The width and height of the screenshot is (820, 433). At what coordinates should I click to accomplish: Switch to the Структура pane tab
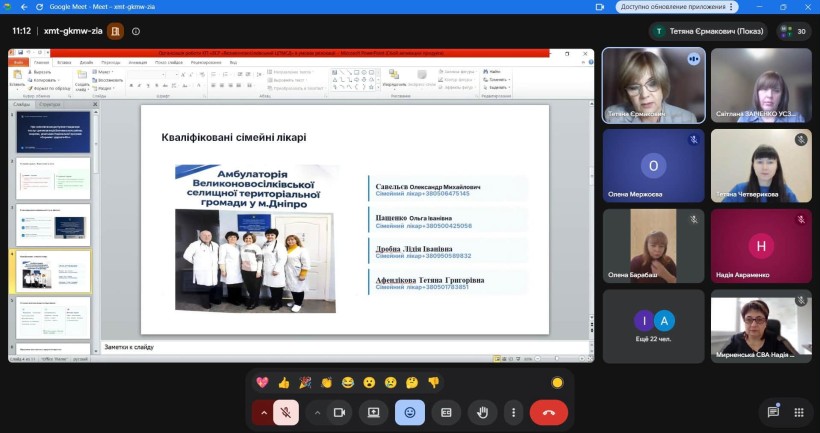[50, 104]
